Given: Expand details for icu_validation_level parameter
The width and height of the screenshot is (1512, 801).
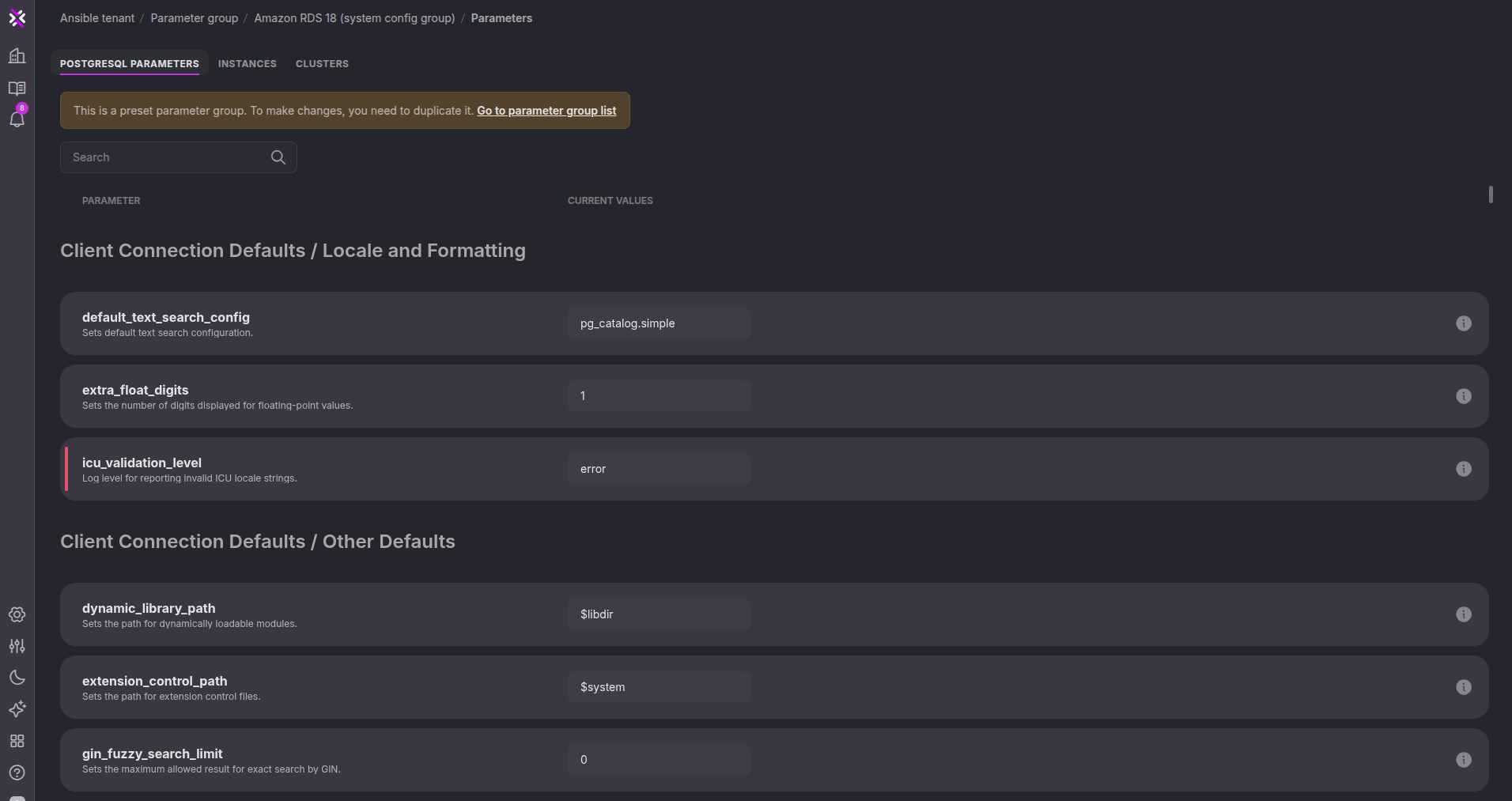Looking at the screenshot, I should [1464, 468].
